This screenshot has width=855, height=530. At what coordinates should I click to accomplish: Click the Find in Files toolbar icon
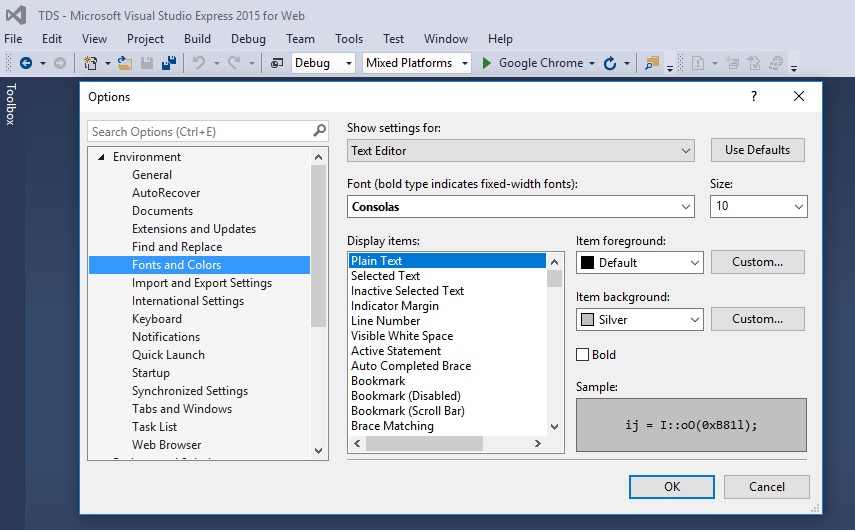[x=652, y=63]
